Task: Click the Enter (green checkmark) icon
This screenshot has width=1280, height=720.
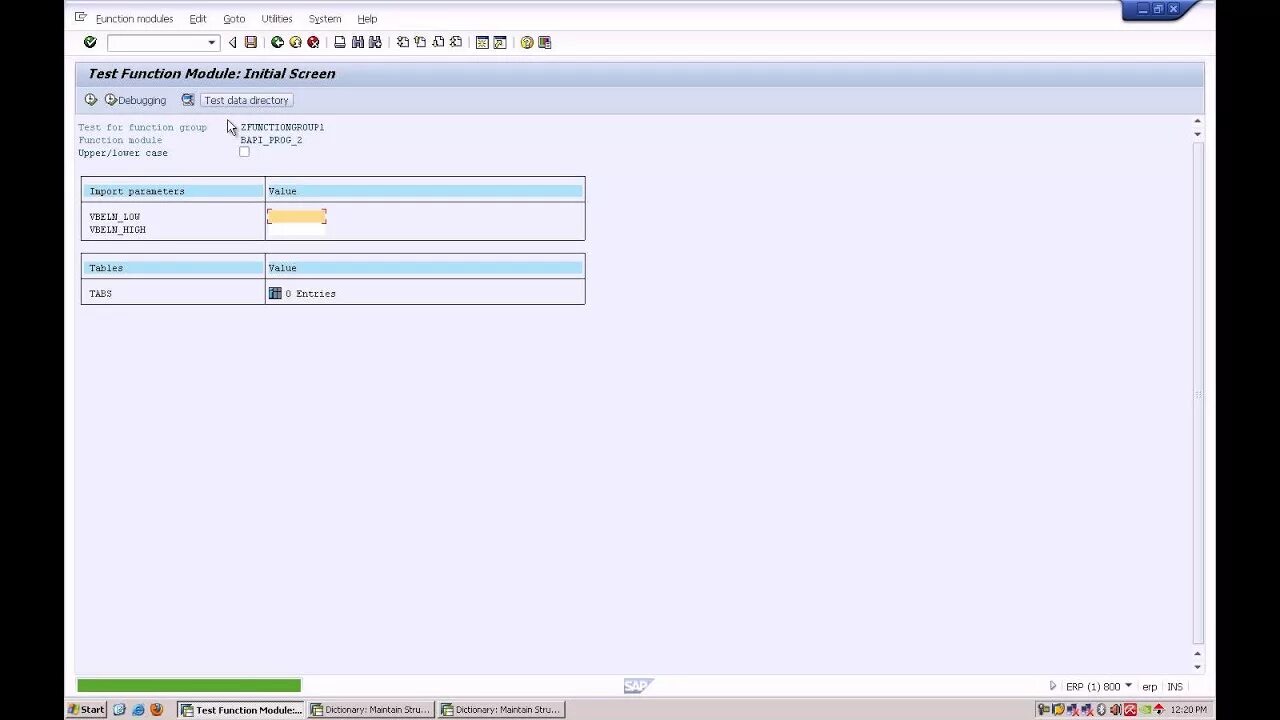Action: point(90,42)
